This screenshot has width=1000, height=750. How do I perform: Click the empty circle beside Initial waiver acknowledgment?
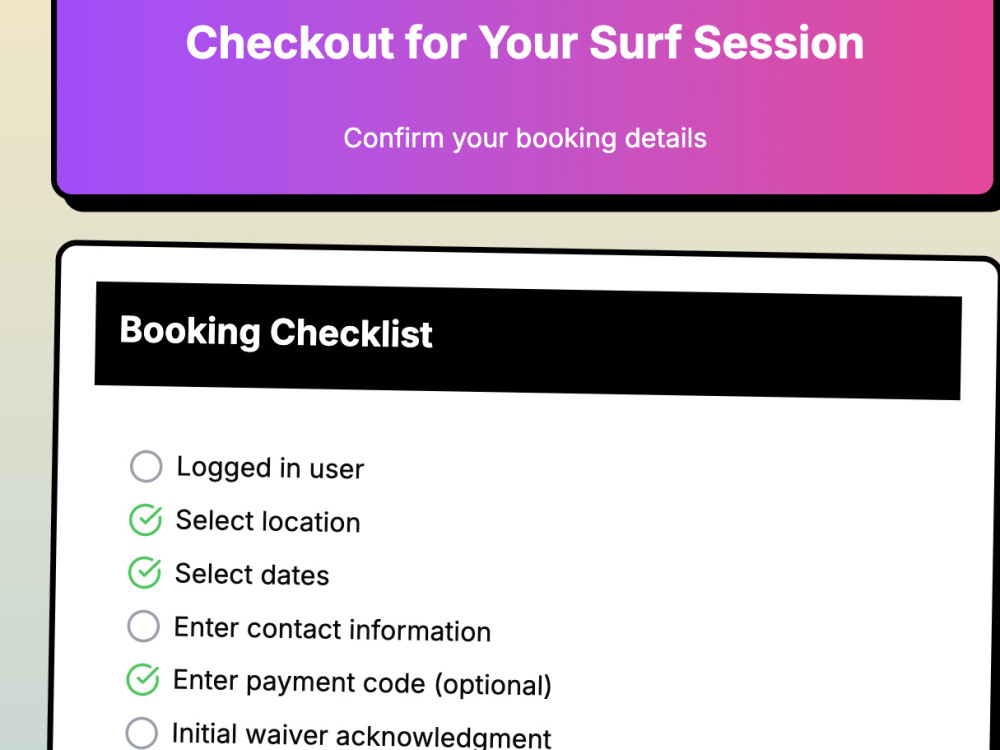[x=142, y=733]
